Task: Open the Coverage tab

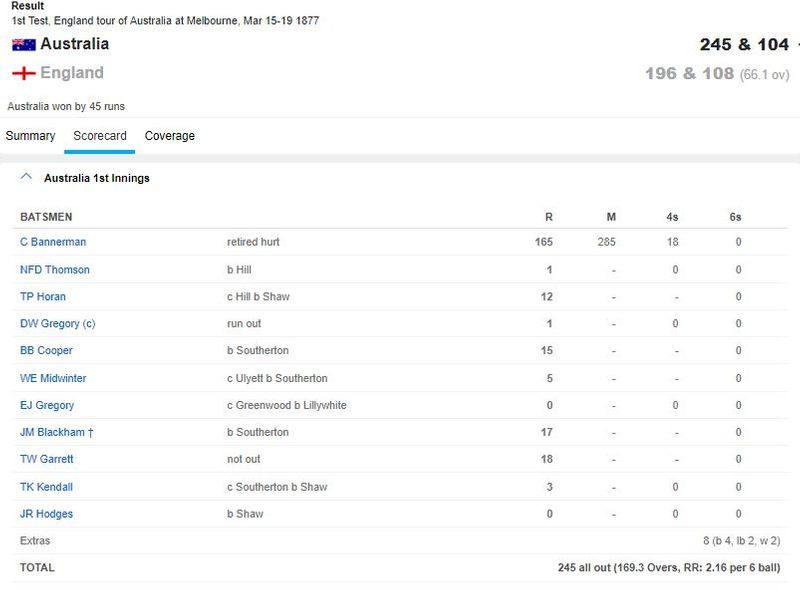Action: click(170, 136)
